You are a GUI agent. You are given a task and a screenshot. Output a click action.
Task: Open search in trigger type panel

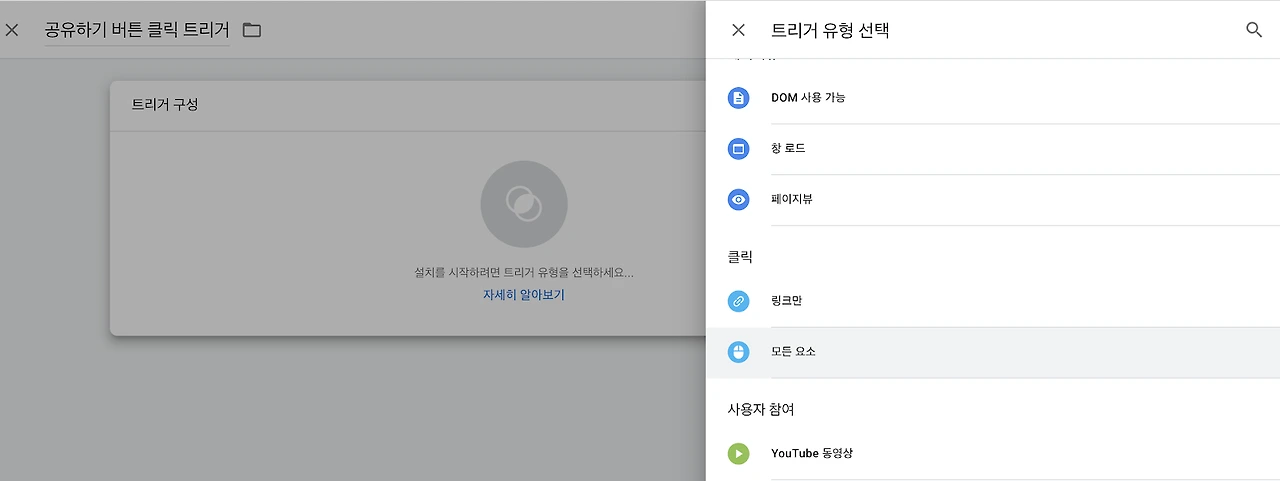click(1254, 30)
